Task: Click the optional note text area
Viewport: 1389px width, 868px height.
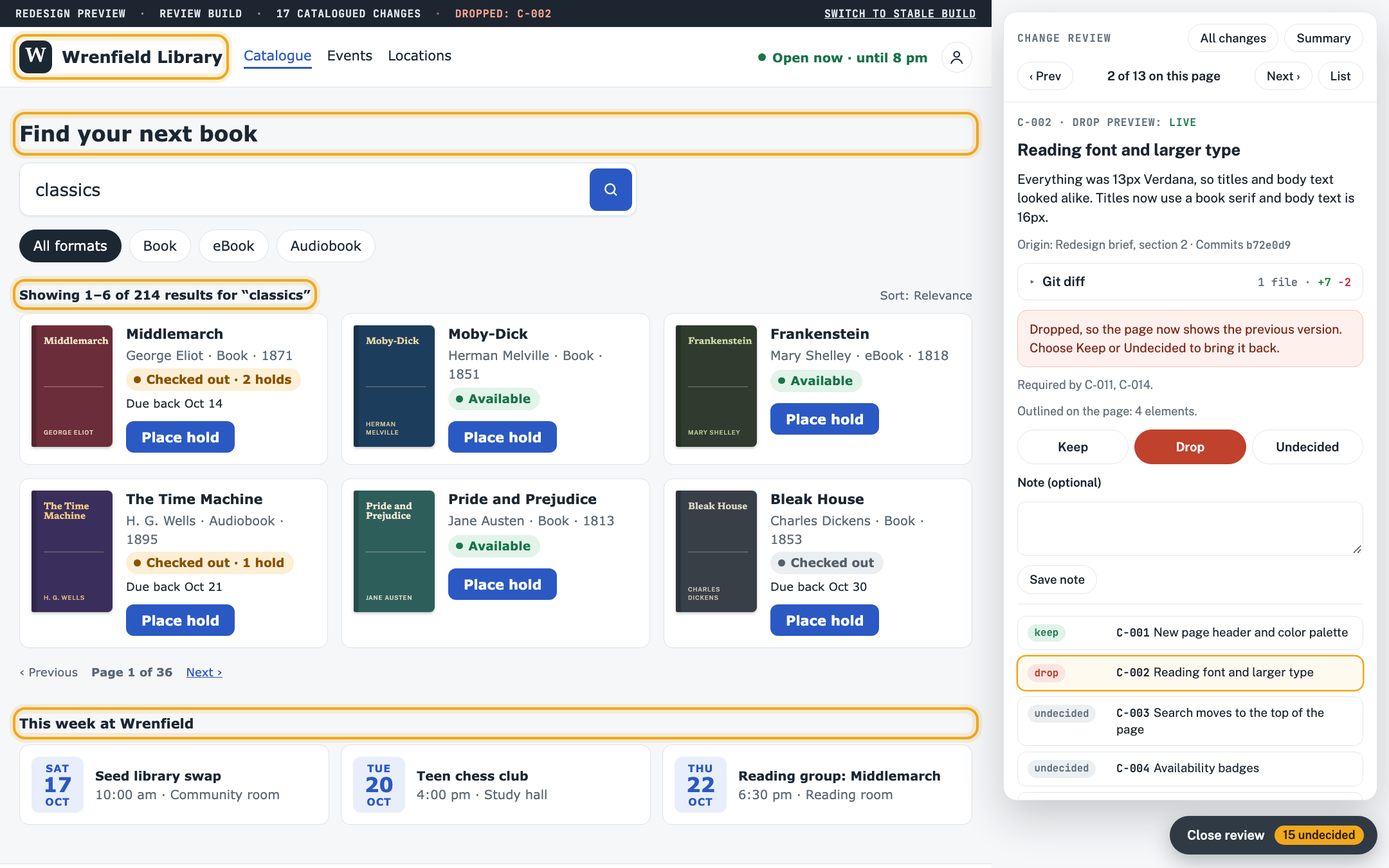Action: coord(1190,529)
